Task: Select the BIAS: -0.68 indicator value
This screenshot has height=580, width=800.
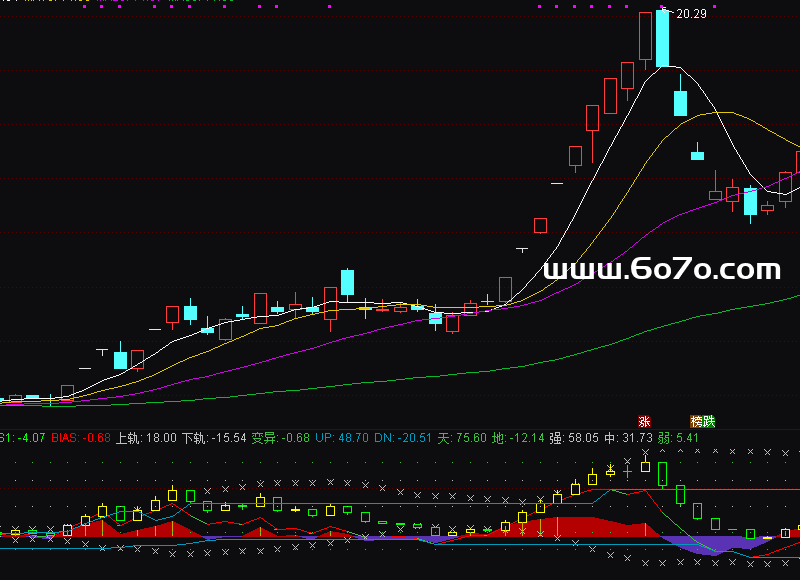Action: pyautogui.click(x=80, y=438)
